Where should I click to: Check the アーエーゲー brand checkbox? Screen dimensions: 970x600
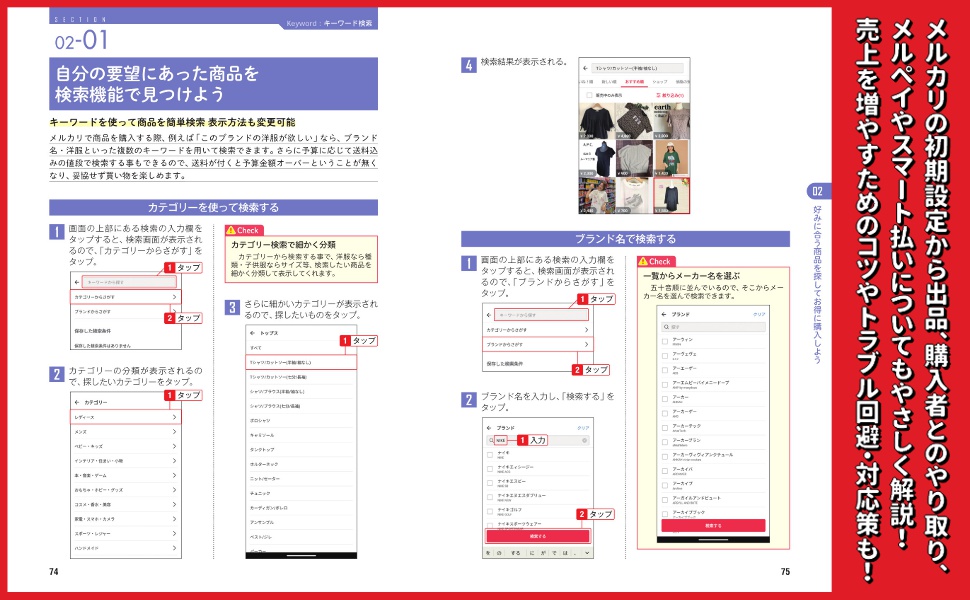[665, 370]
